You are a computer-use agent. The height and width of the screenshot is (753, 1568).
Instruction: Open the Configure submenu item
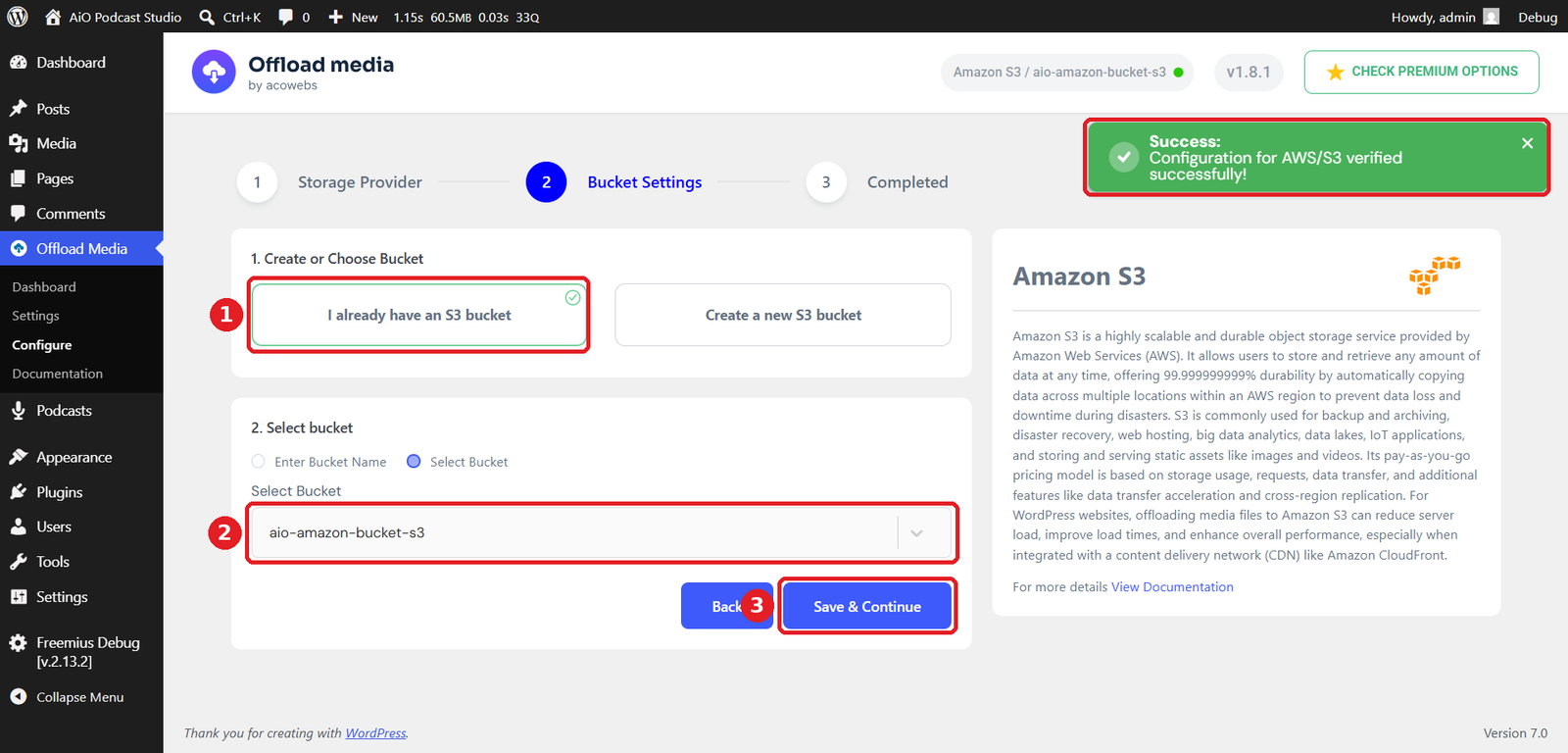coord(42,345)
